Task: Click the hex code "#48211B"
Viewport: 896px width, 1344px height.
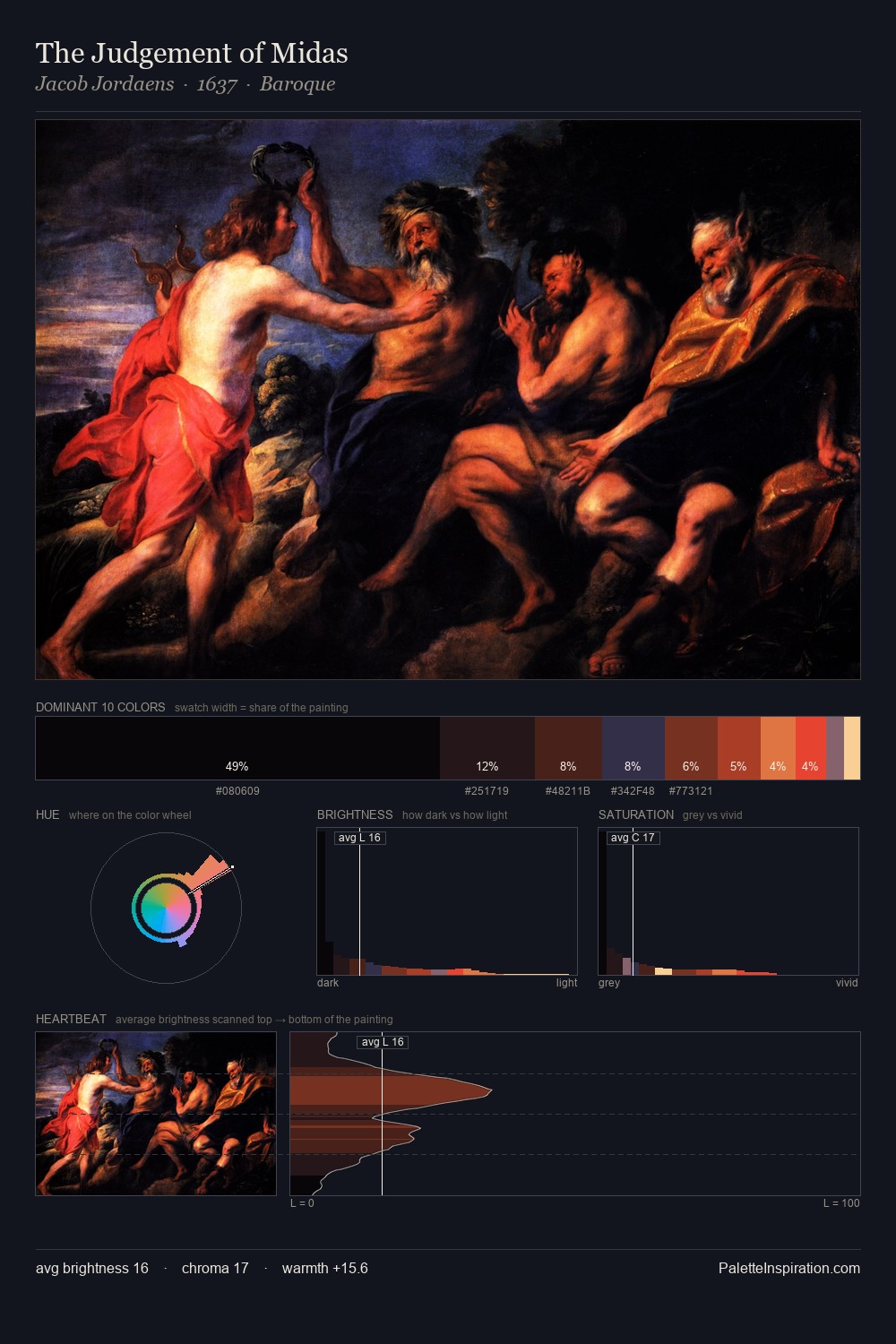Action: [x=568, y=791]
